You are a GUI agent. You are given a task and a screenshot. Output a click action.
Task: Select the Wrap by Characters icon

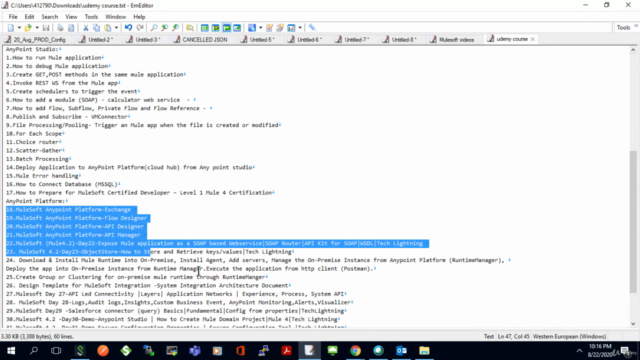216,28
